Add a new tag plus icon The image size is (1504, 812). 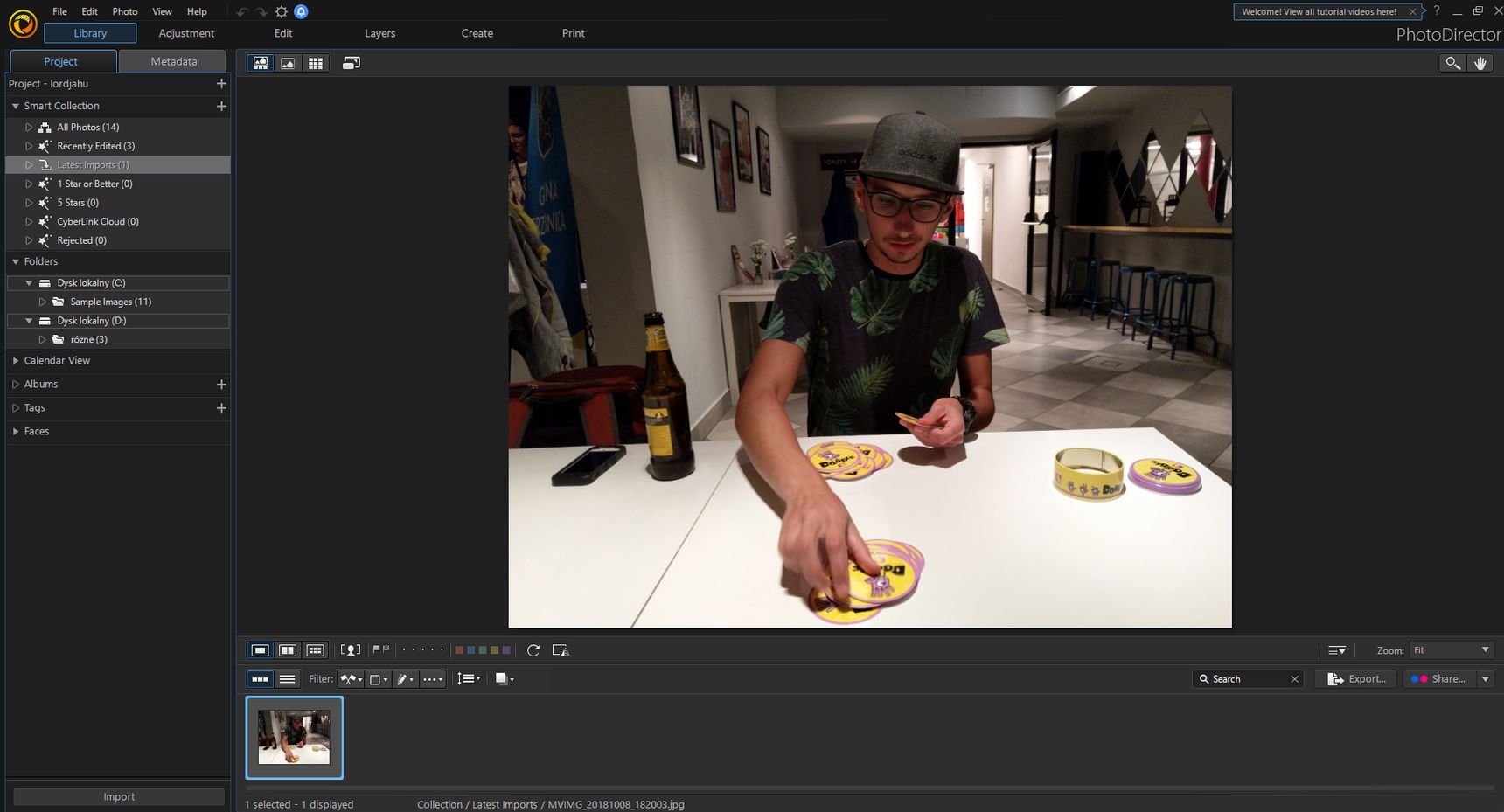tap(221, 408)
